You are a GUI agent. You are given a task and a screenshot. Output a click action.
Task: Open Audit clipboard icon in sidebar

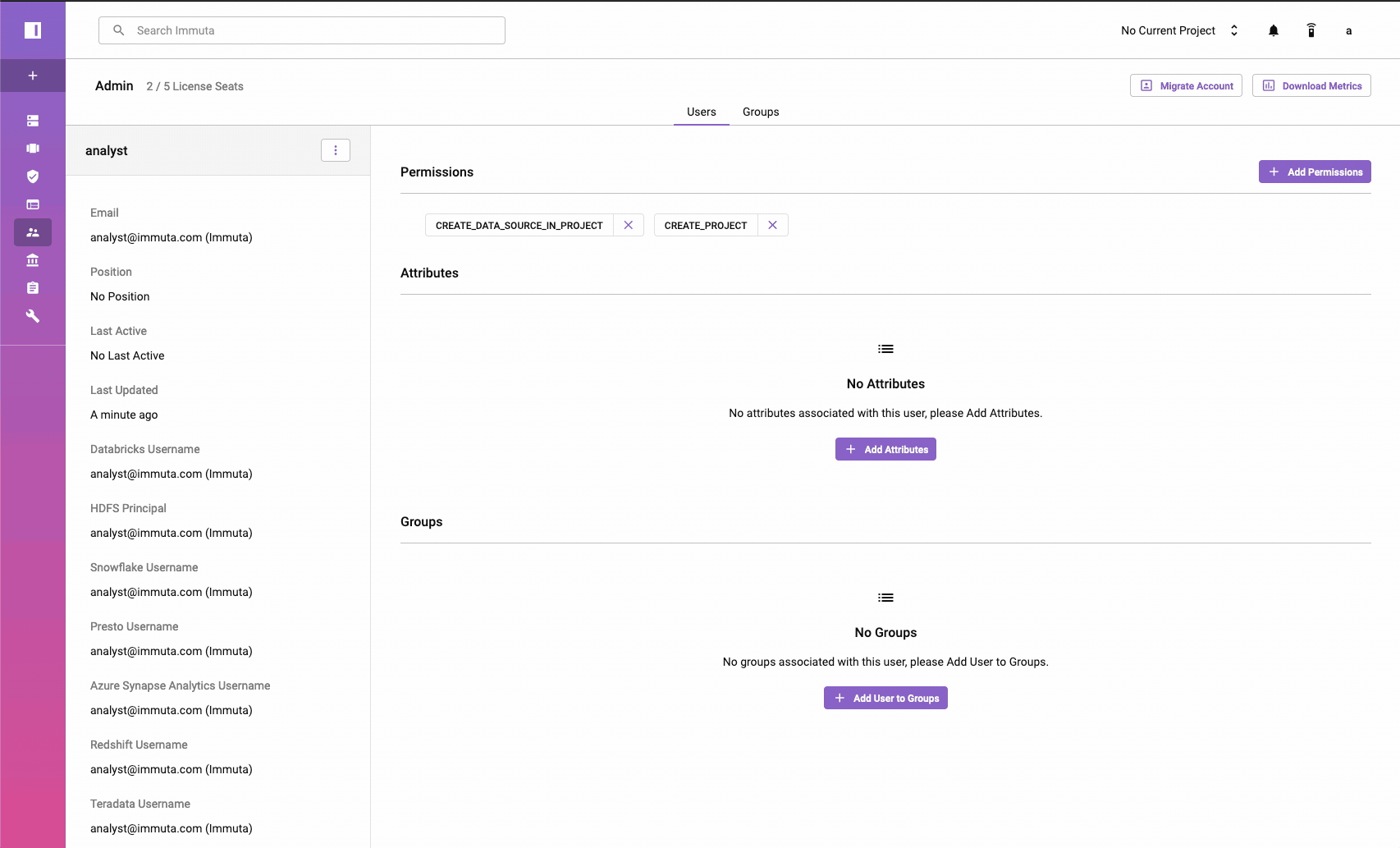(33, 288)
